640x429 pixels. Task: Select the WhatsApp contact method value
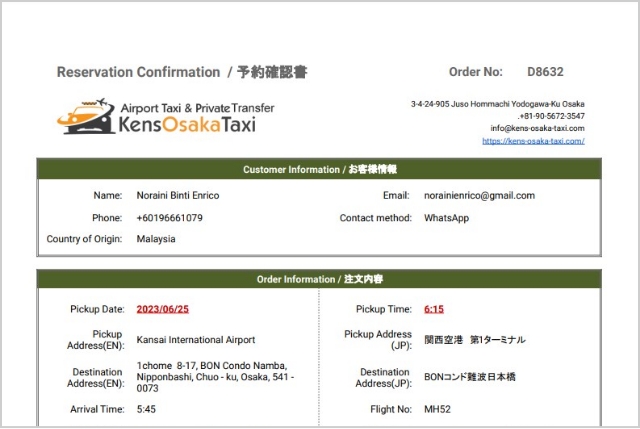point(446,217)
